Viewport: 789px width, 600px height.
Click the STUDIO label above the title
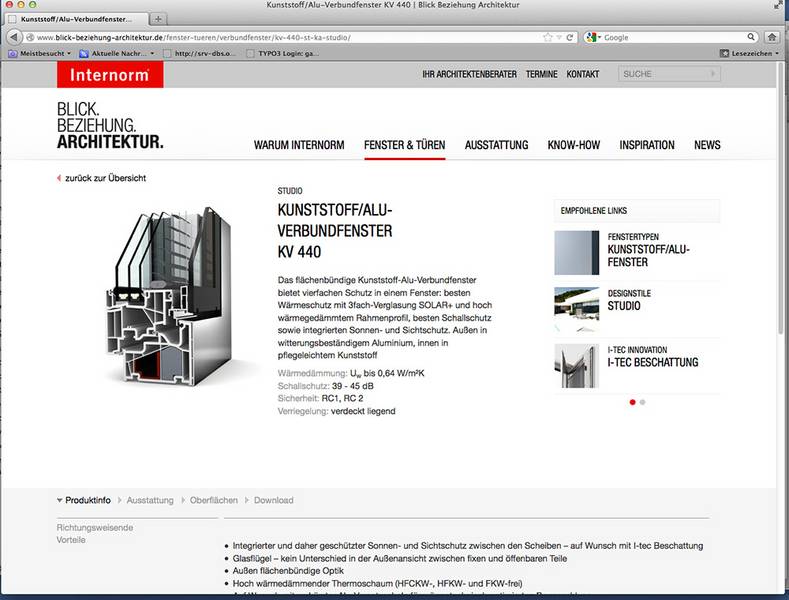[290, 191]
